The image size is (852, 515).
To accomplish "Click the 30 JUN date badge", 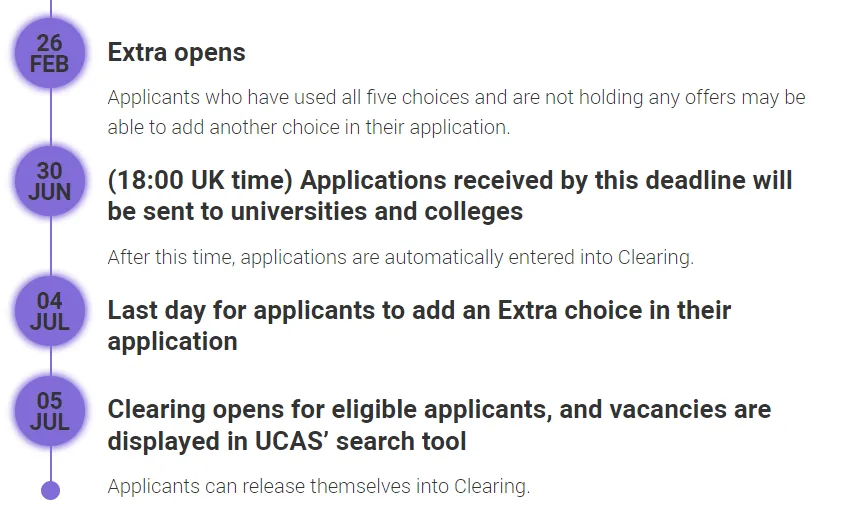I will coord(49,182).
